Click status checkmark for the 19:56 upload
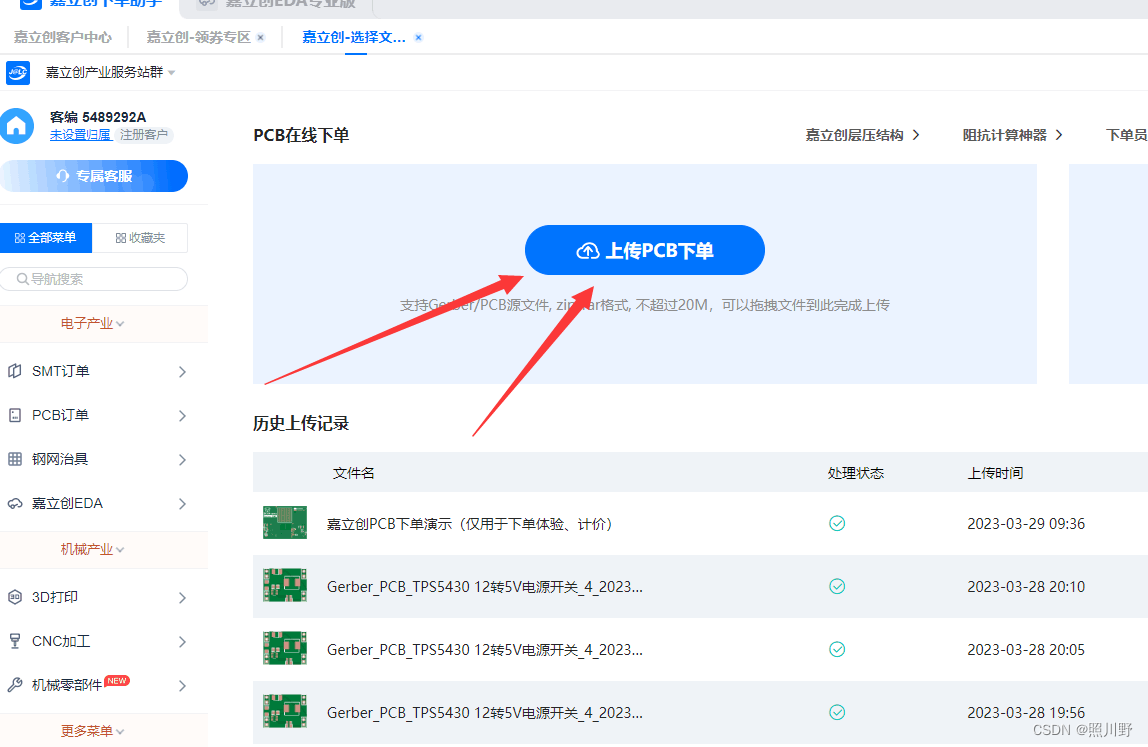The height and width of the screenshot is (747, 1148). [x=837, y=712]
